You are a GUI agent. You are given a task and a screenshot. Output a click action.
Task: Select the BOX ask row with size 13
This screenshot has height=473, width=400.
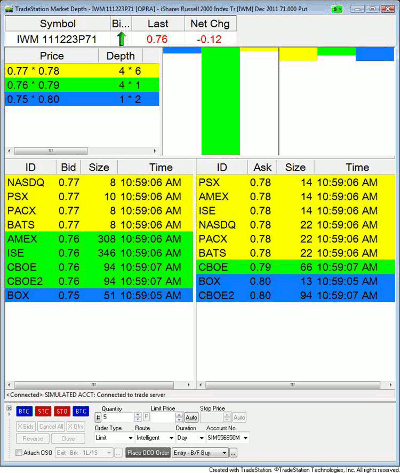point(295,281)
